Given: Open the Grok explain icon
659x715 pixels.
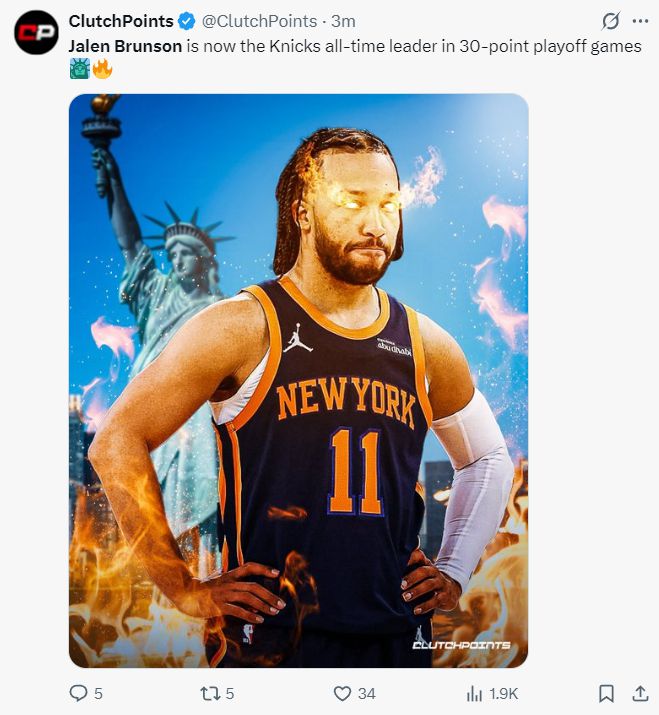Looking at the screenshot, I should tap(610, 21).
